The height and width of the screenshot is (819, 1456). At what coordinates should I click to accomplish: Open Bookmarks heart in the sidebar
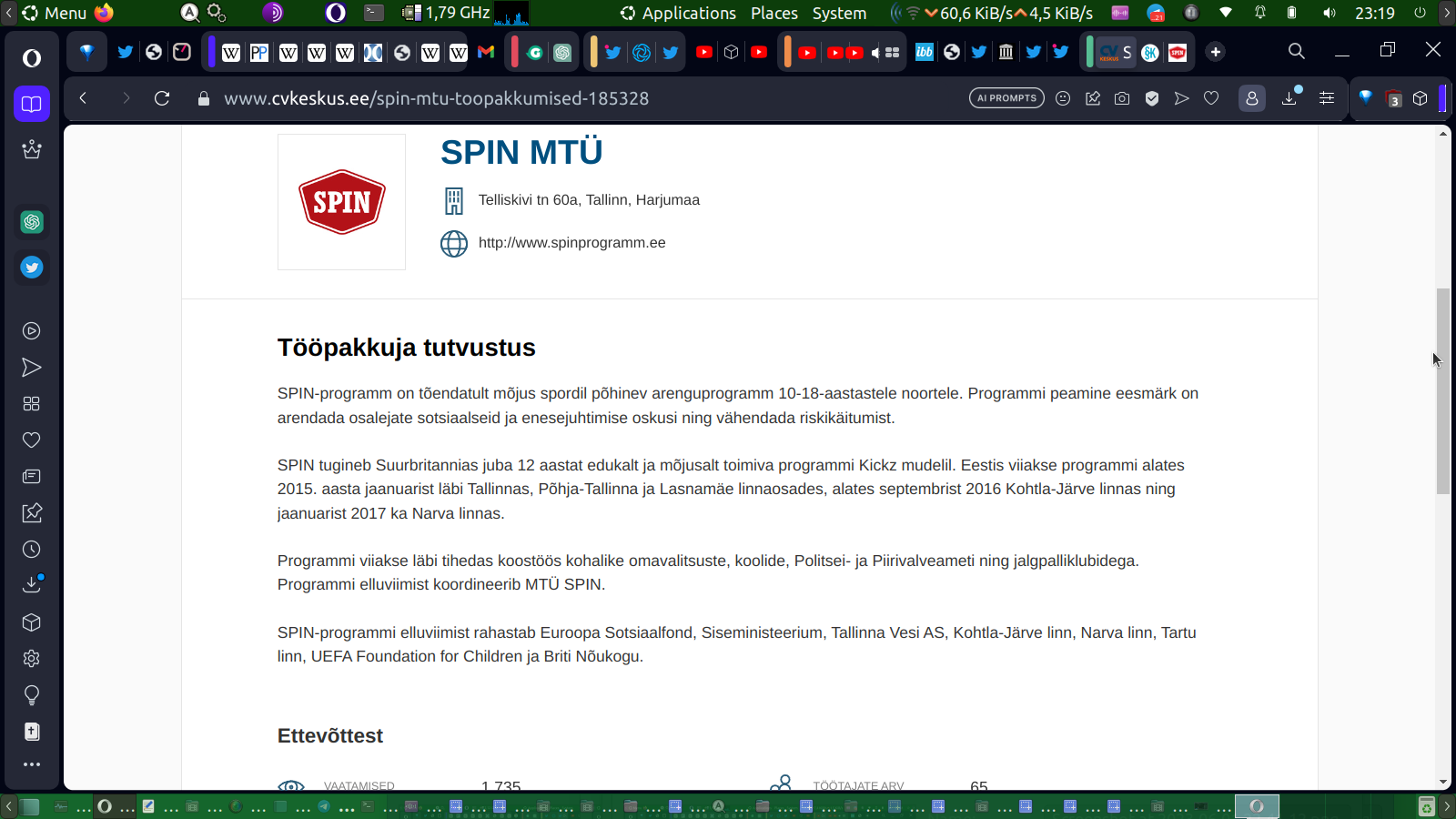[x=32, y=440]
